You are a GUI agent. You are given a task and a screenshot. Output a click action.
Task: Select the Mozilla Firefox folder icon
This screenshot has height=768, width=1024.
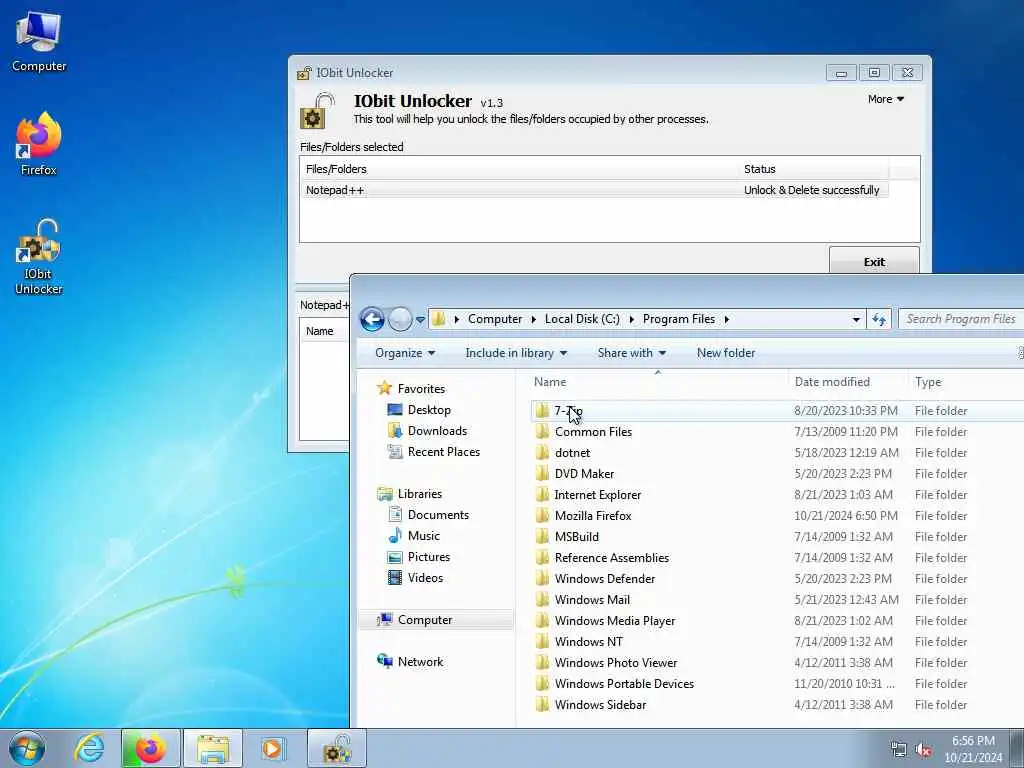coord(542,515)
